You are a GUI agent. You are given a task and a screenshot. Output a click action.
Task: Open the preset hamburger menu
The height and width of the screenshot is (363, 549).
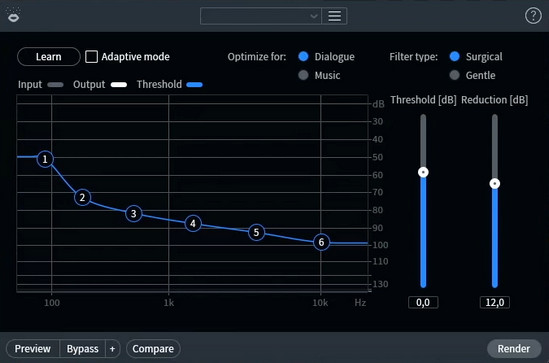334,16
